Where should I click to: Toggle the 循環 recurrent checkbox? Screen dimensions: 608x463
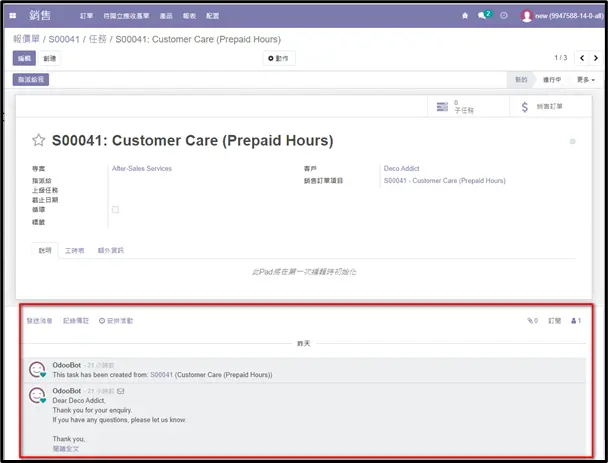(x=116, y=209)
